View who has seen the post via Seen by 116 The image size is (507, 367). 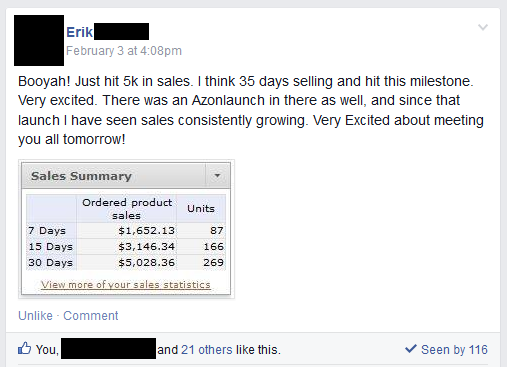click(x=454, y=350)
